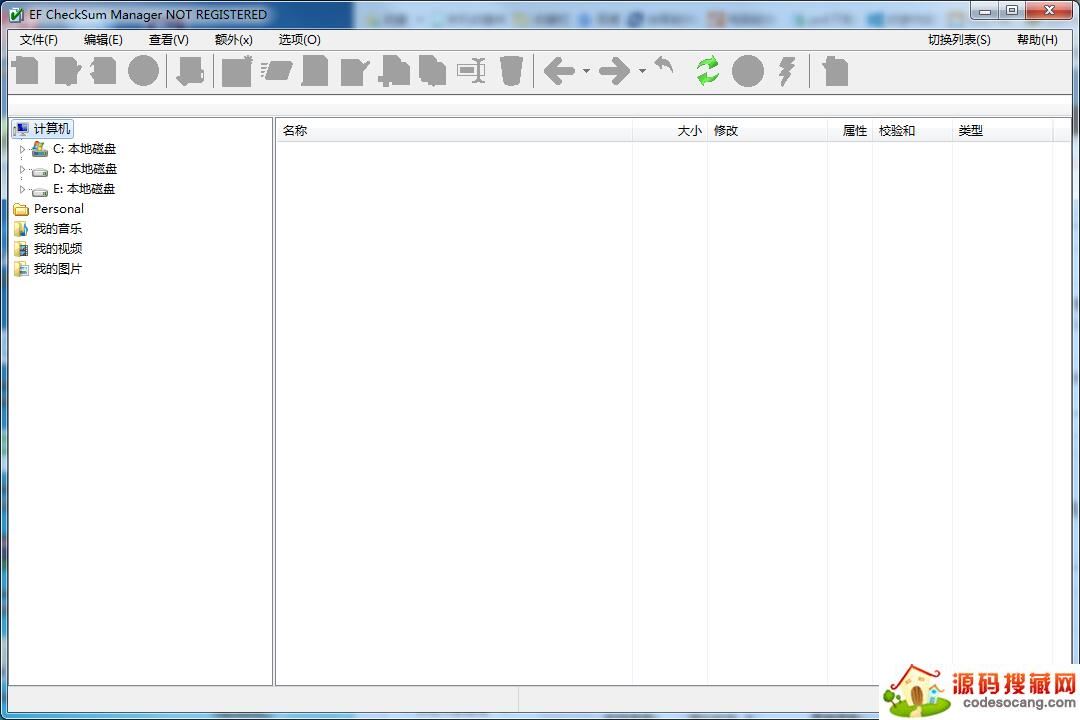This screenshot has width=1080, height=720.
Task: Open the 选项(O) menu
Action: pos(297,40)
